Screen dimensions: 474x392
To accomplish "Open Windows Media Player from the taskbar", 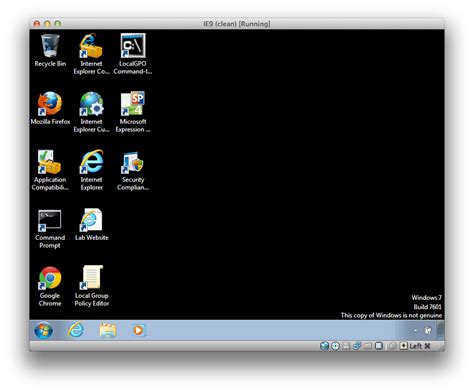I will point(138,330).
